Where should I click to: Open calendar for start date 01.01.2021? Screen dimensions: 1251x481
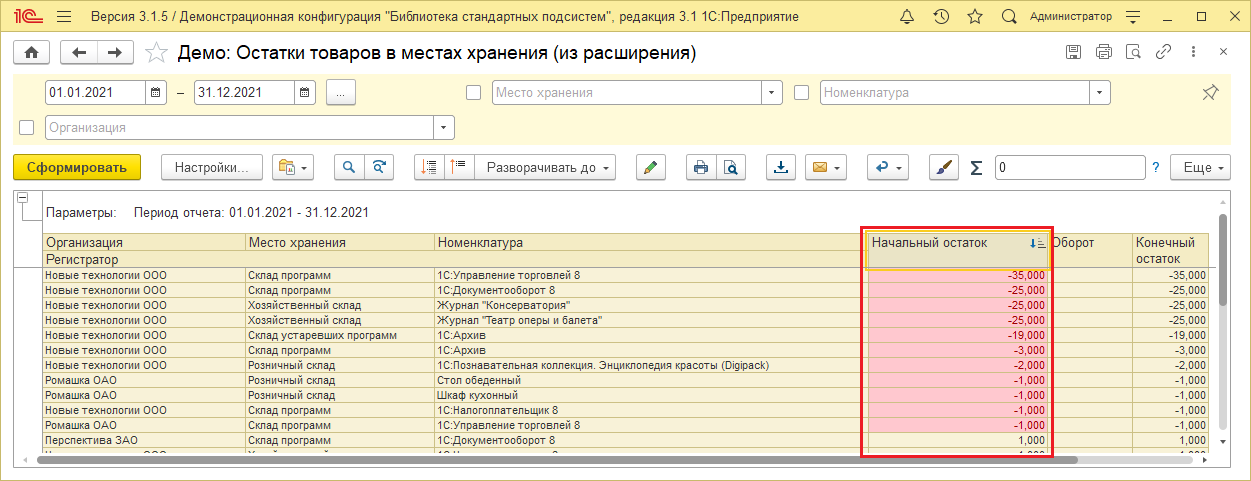point(155,92)
